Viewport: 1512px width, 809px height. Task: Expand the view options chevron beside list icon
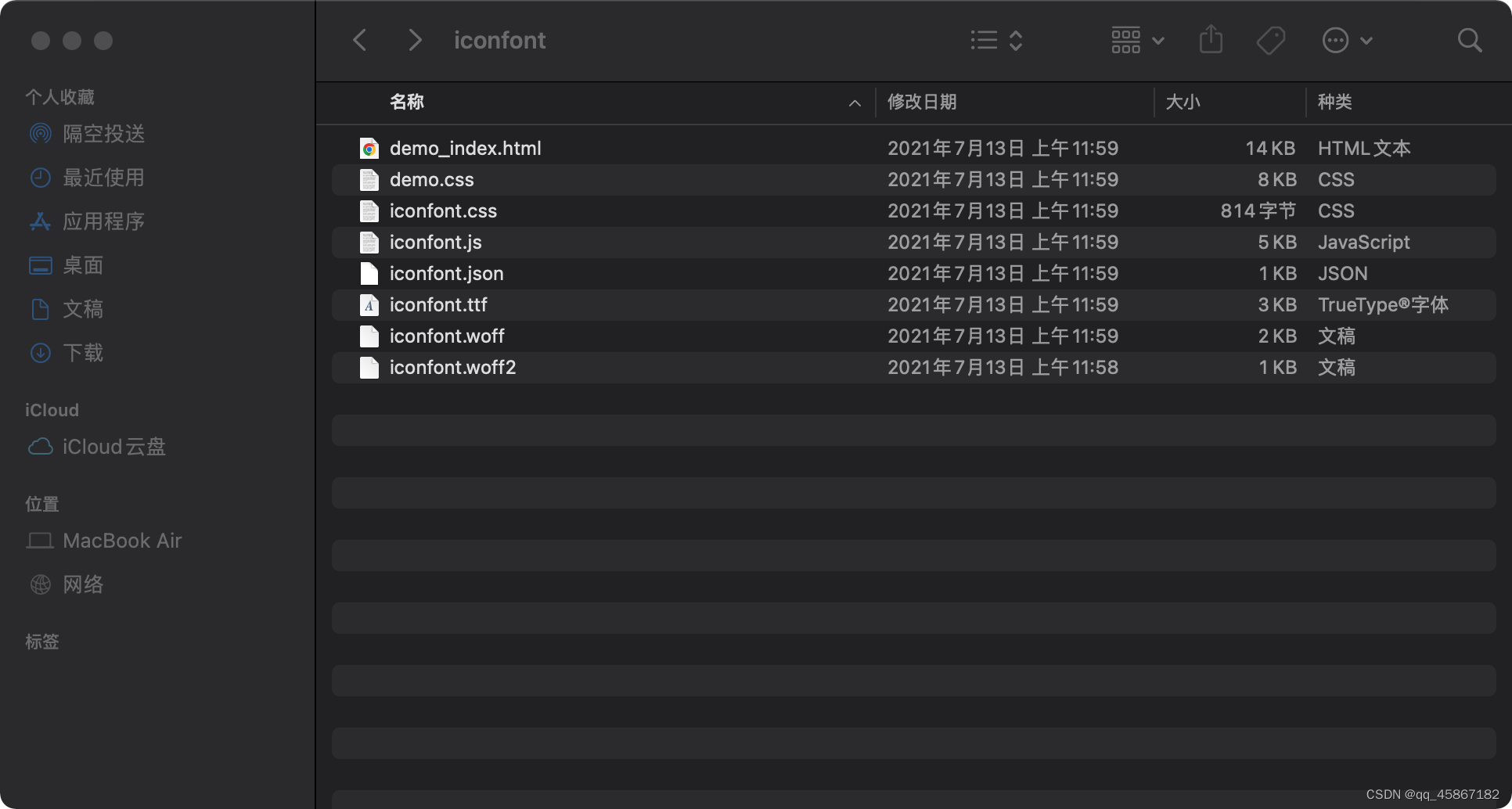pyautogui.click(x=1017, y=39)
